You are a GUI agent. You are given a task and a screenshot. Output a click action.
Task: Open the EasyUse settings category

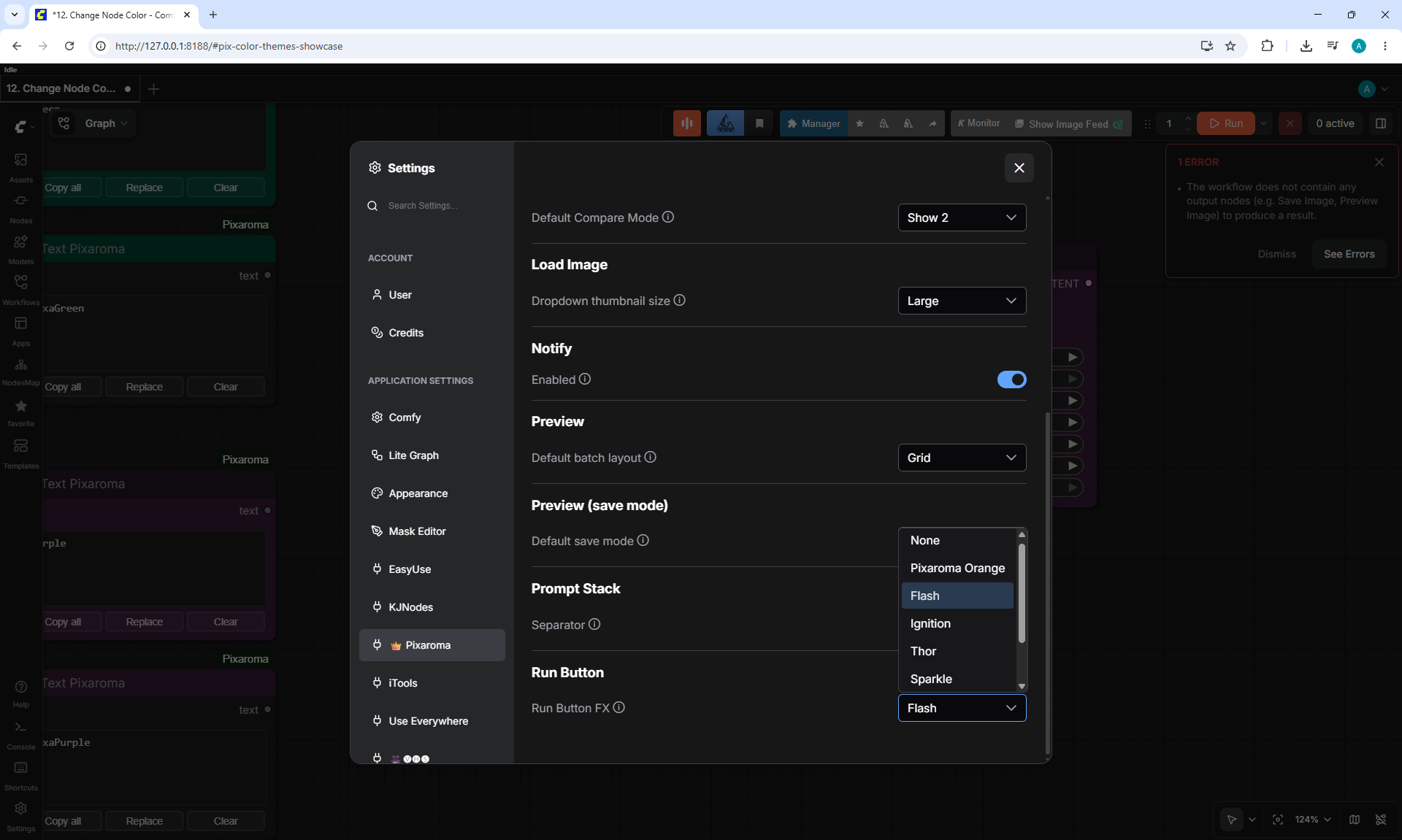(432, 569)
